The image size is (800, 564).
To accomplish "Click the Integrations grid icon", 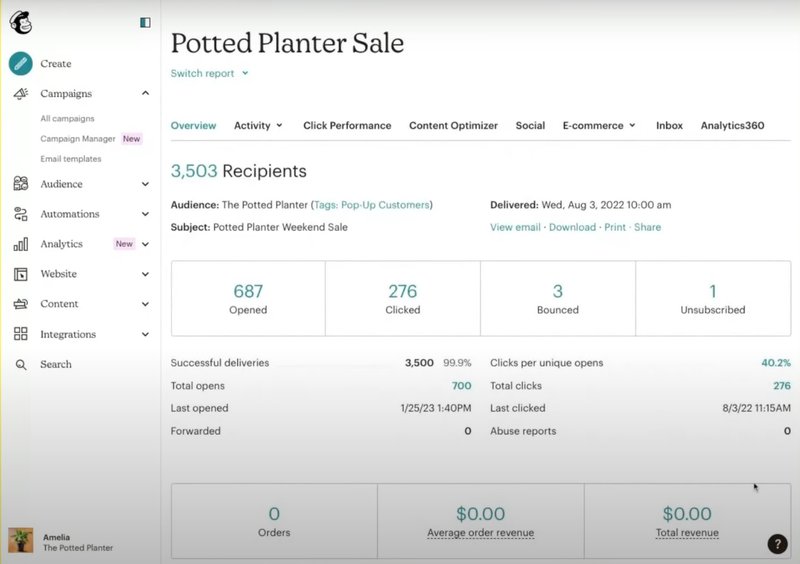I will coord(21,334).
